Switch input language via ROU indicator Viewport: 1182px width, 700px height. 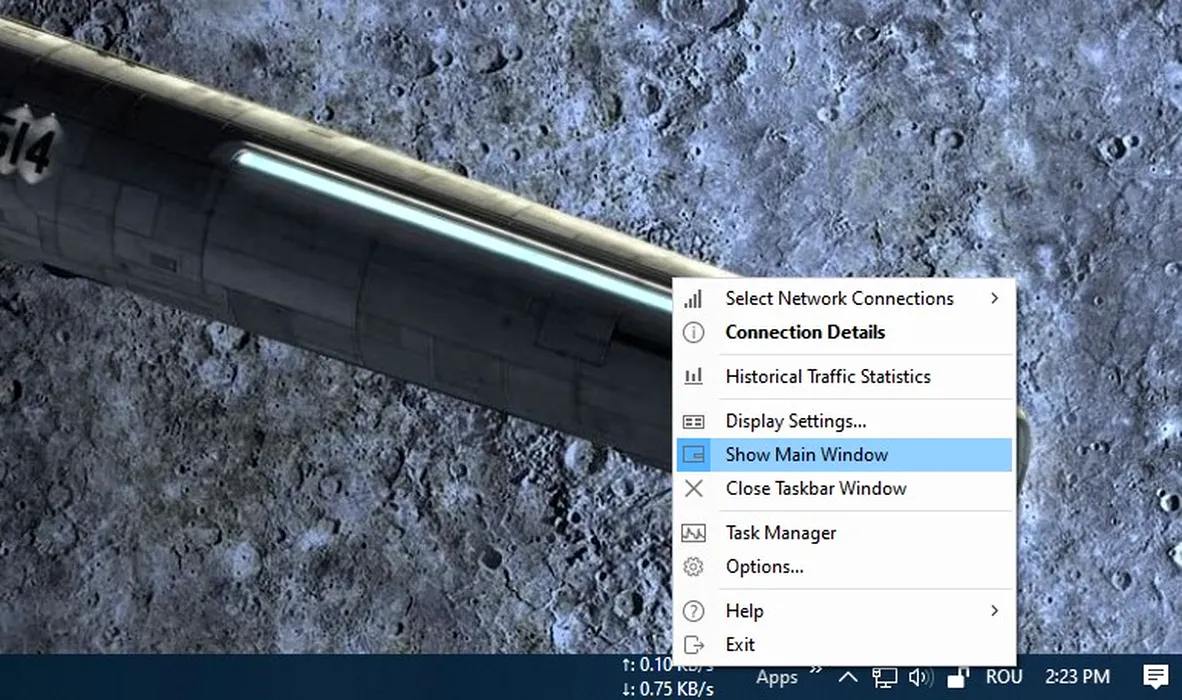click(x=1004, y=677)
